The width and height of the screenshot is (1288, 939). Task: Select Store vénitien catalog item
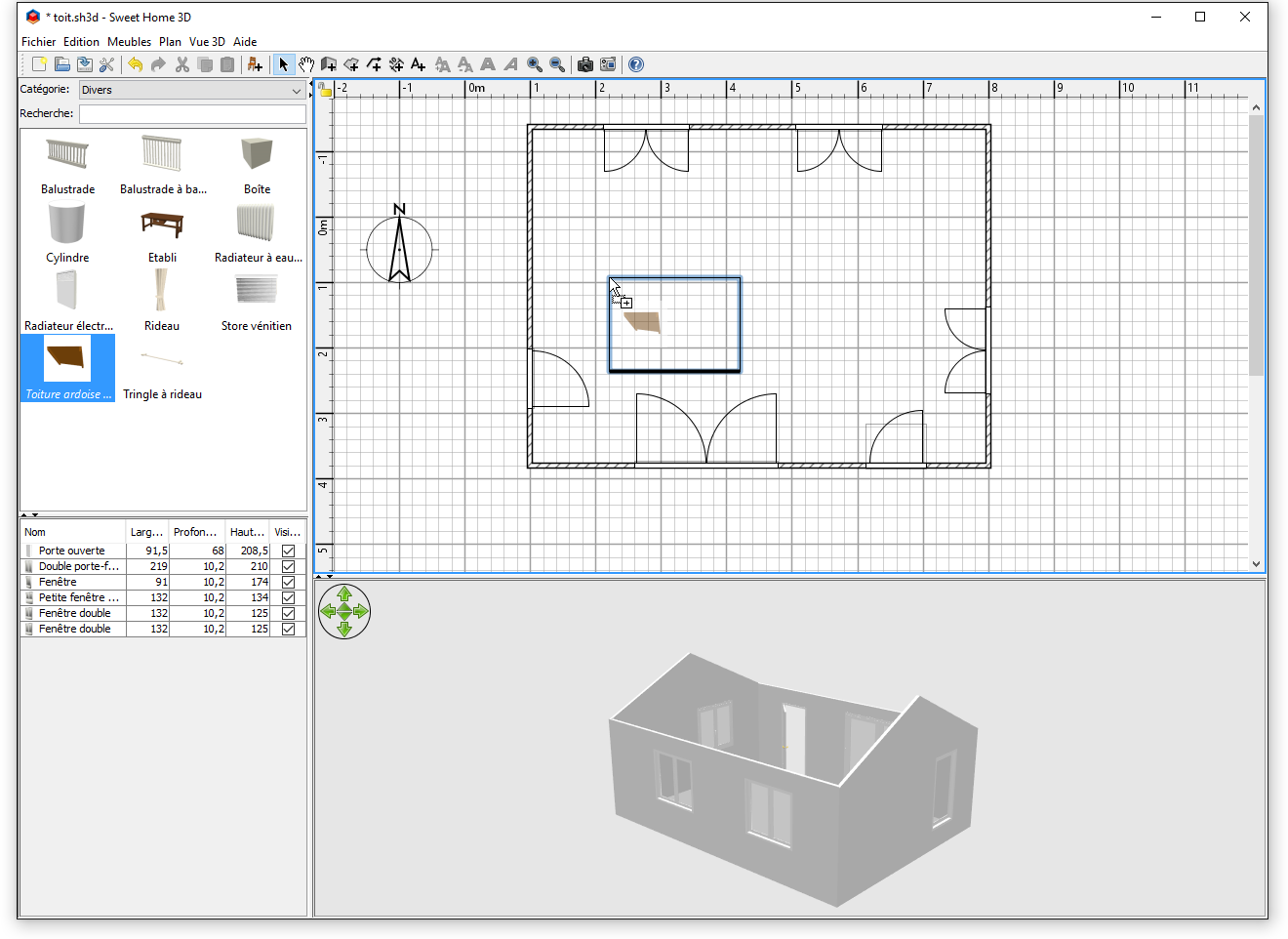pyautogui.click(x=257, y=303)
